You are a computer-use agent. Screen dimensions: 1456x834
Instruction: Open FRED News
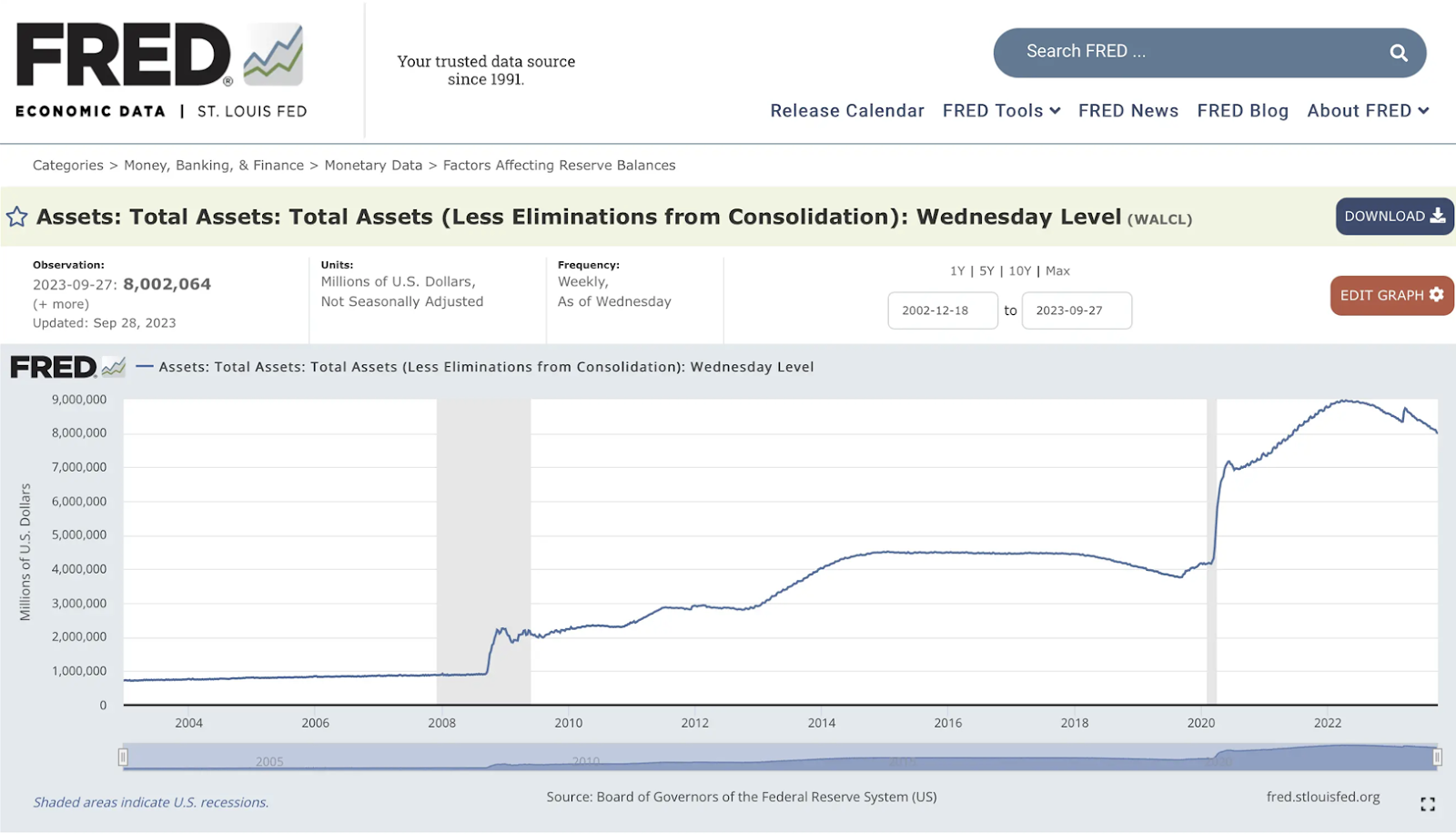(1128, 111)
